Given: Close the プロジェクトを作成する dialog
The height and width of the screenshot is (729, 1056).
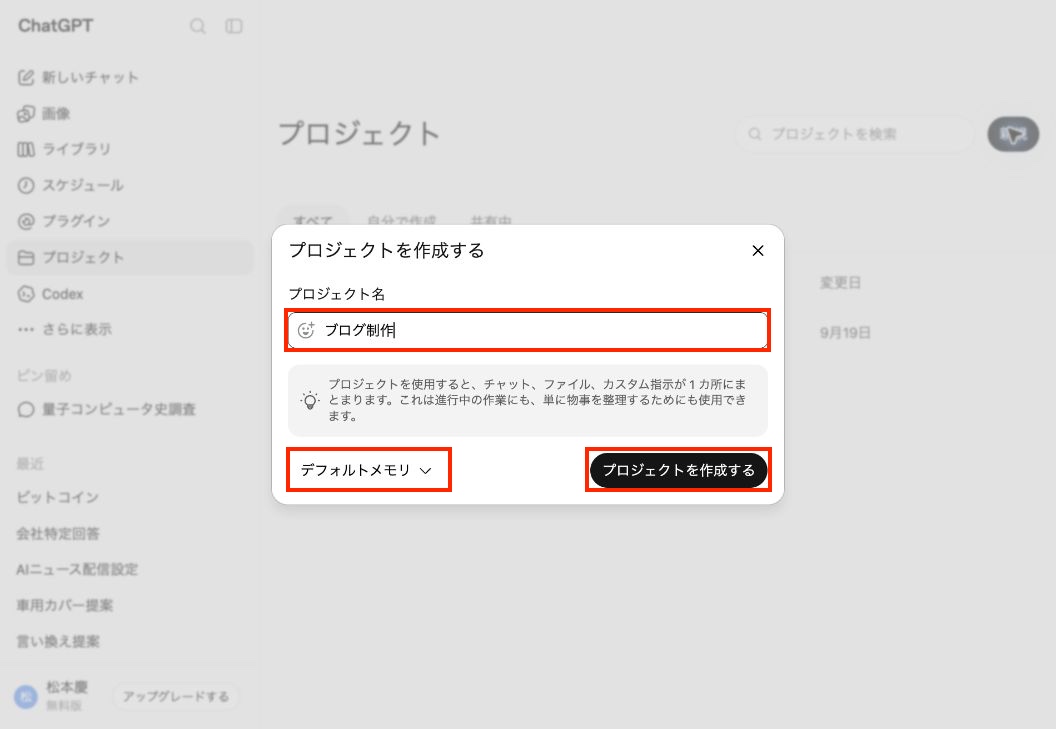Looking at the screenshot, I should [x=758, y=251].
